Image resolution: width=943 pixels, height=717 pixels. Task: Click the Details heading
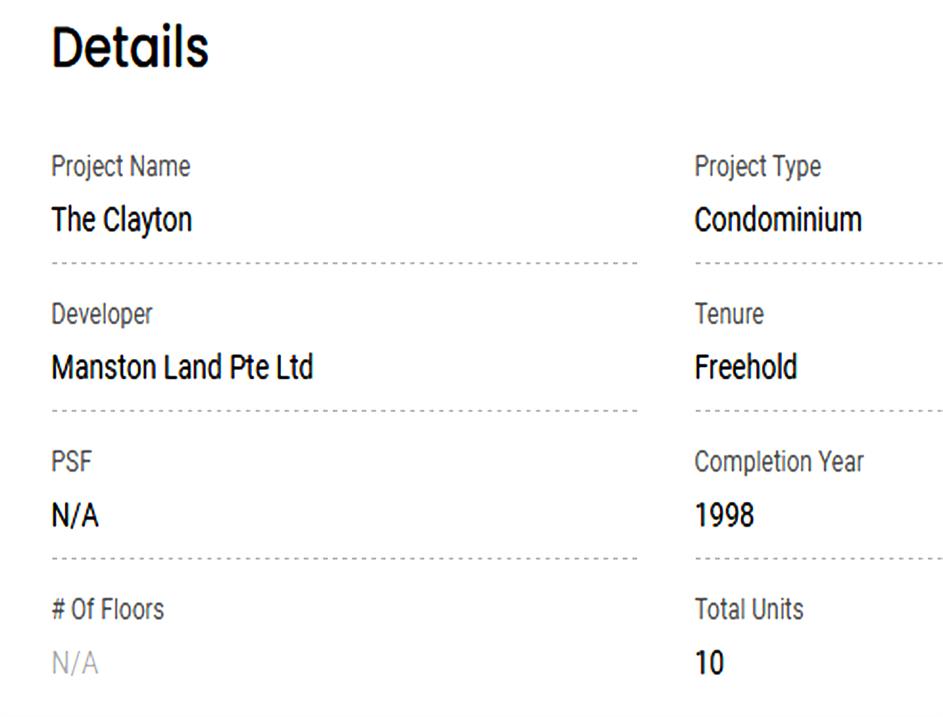click(130, 48)
